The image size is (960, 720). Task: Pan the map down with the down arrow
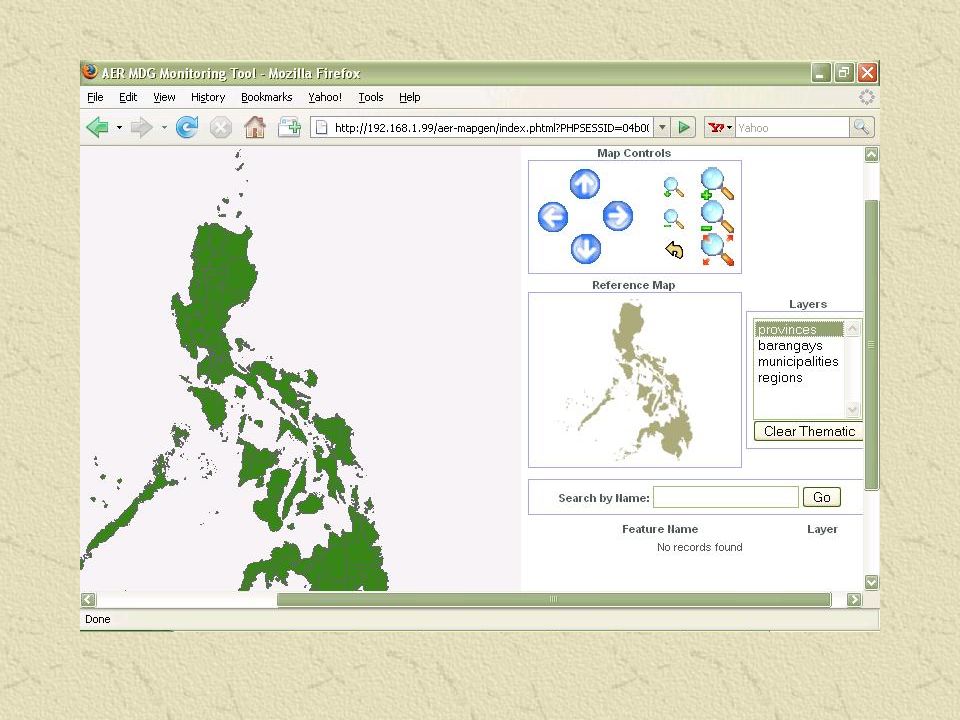tap(586, 249)
